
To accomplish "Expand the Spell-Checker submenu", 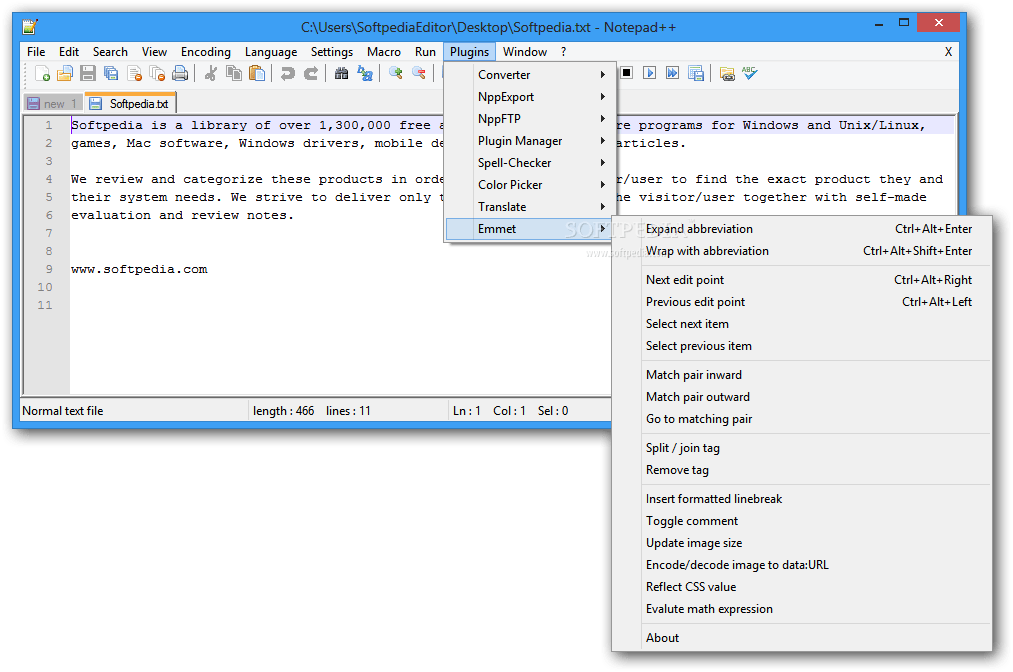I will 529,163.
